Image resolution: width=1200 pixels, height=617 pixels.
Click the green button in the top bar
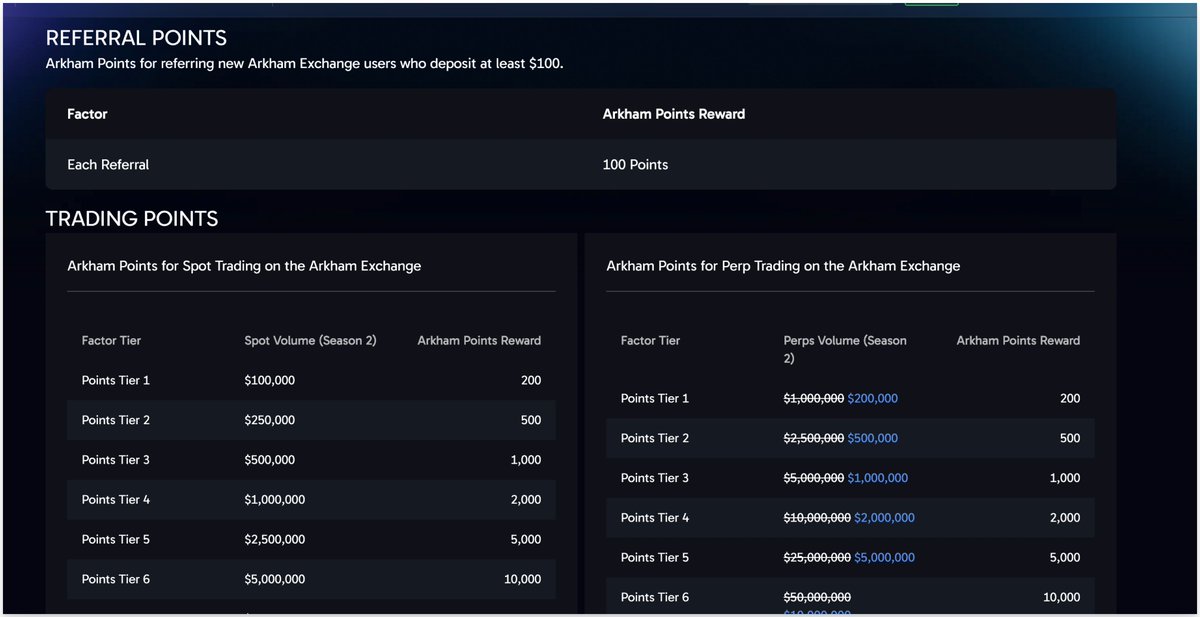pyautogui.click(x=930, y=5)
